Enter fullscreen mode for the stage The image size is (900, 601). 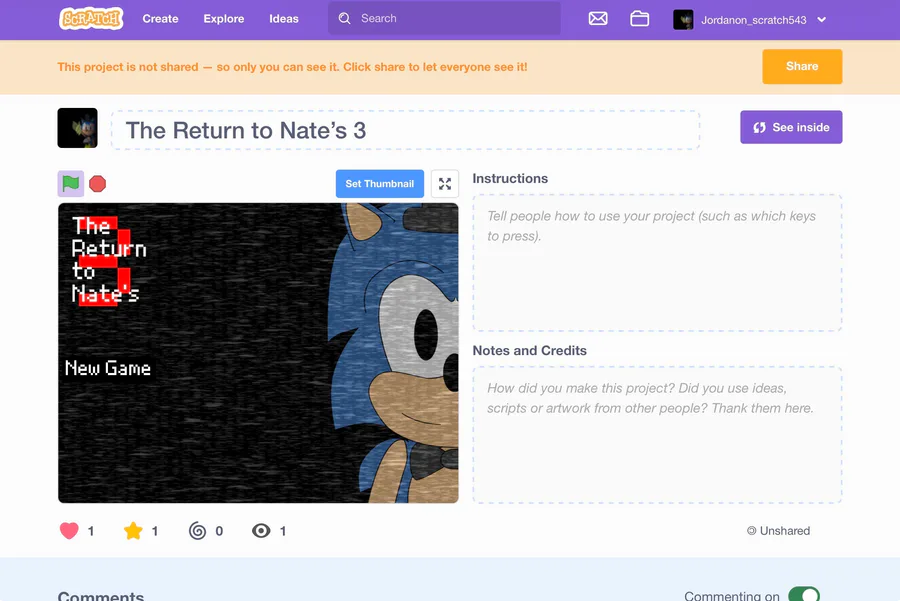(x=445, y=184)
